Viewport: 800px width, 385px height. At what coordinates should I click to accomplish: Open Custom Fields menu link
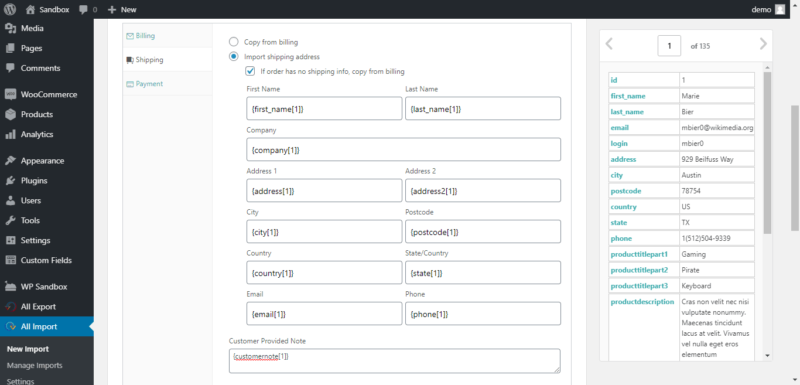(x=46, y=261)
